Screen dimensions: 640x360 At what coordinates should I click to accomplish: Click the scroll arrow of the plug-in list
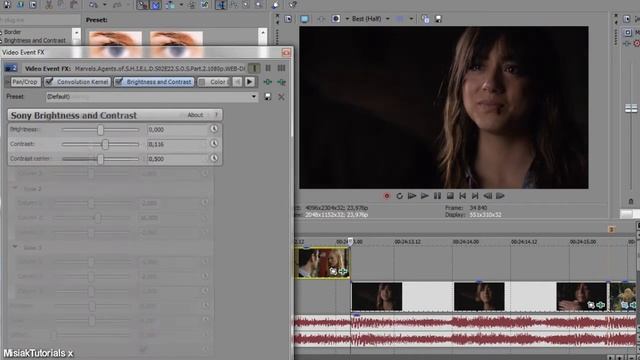click(76, 32)
